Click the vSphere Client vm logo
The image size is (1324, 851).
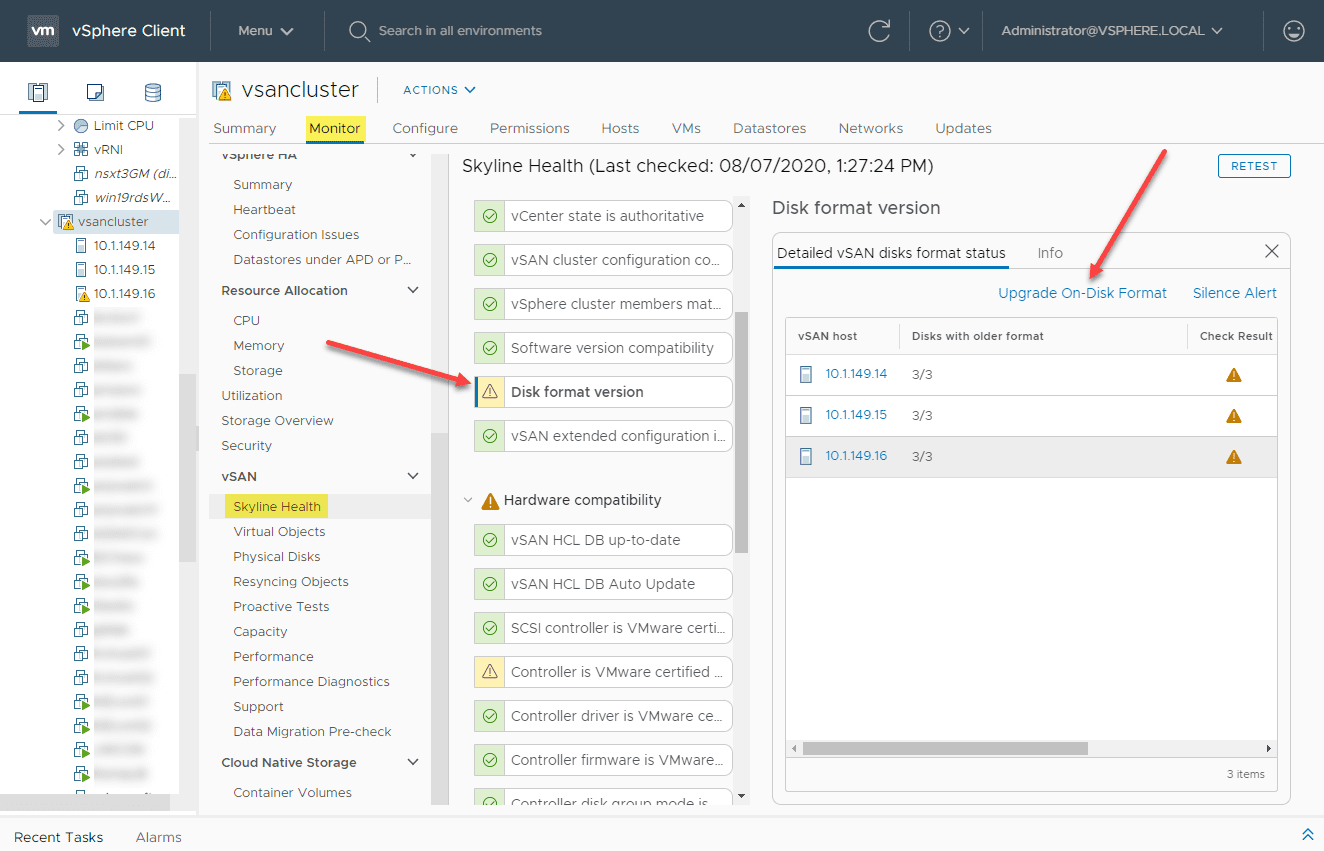[x=43, y=31]
